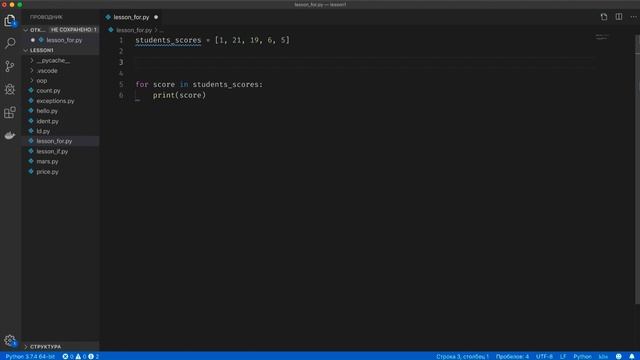
Task: Open the Extensions view icon
Action: (x=10, y=112)
